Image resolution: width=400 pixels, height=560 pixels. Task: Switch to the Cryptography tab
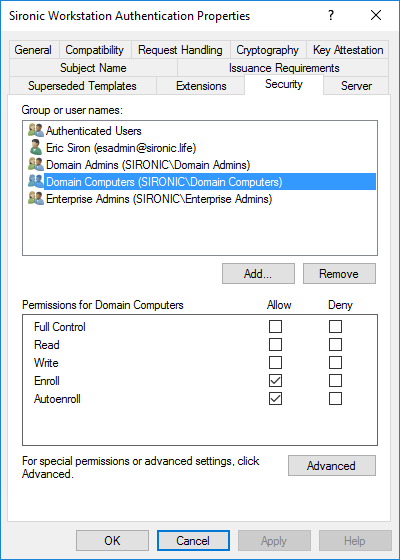point(268,50)
